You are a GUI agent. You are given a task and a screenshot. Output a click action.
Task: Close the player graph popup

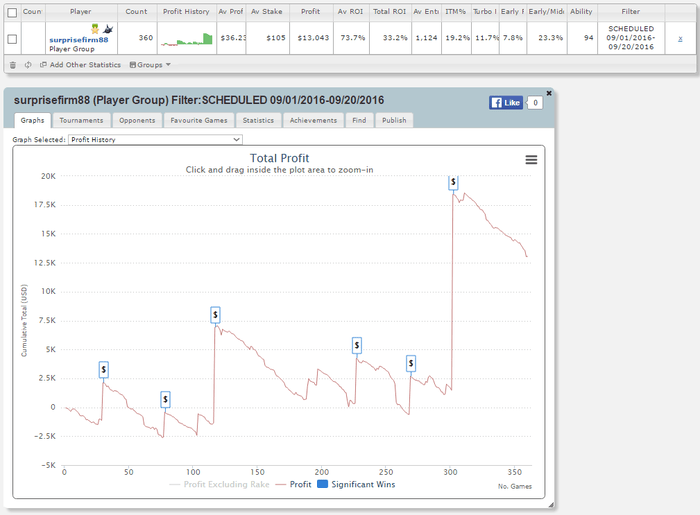pyautogui.click(x=549, y=90)
